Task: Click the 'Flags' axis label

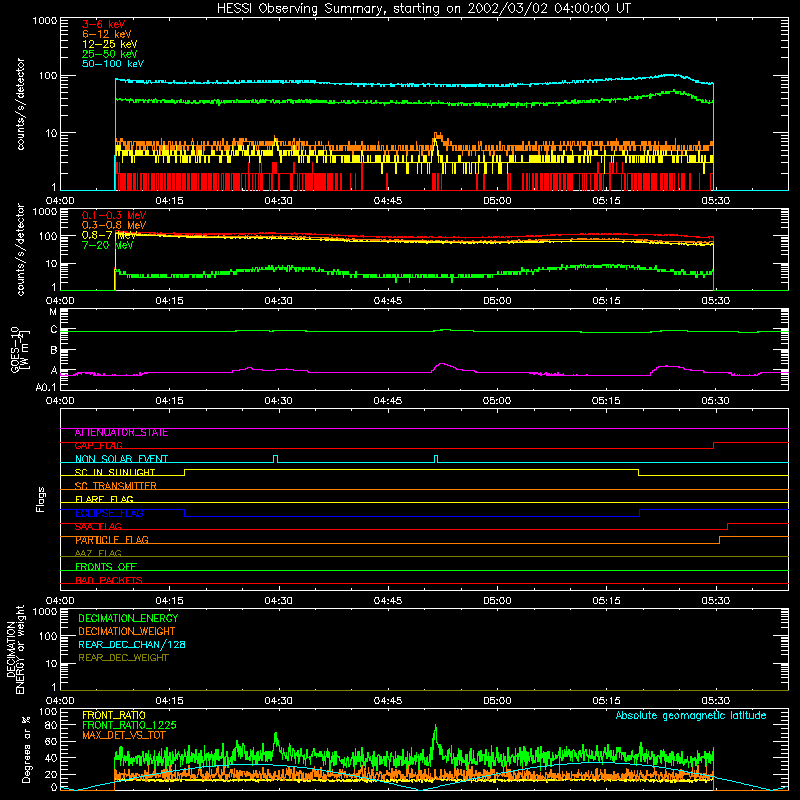Action: (40, 499)
